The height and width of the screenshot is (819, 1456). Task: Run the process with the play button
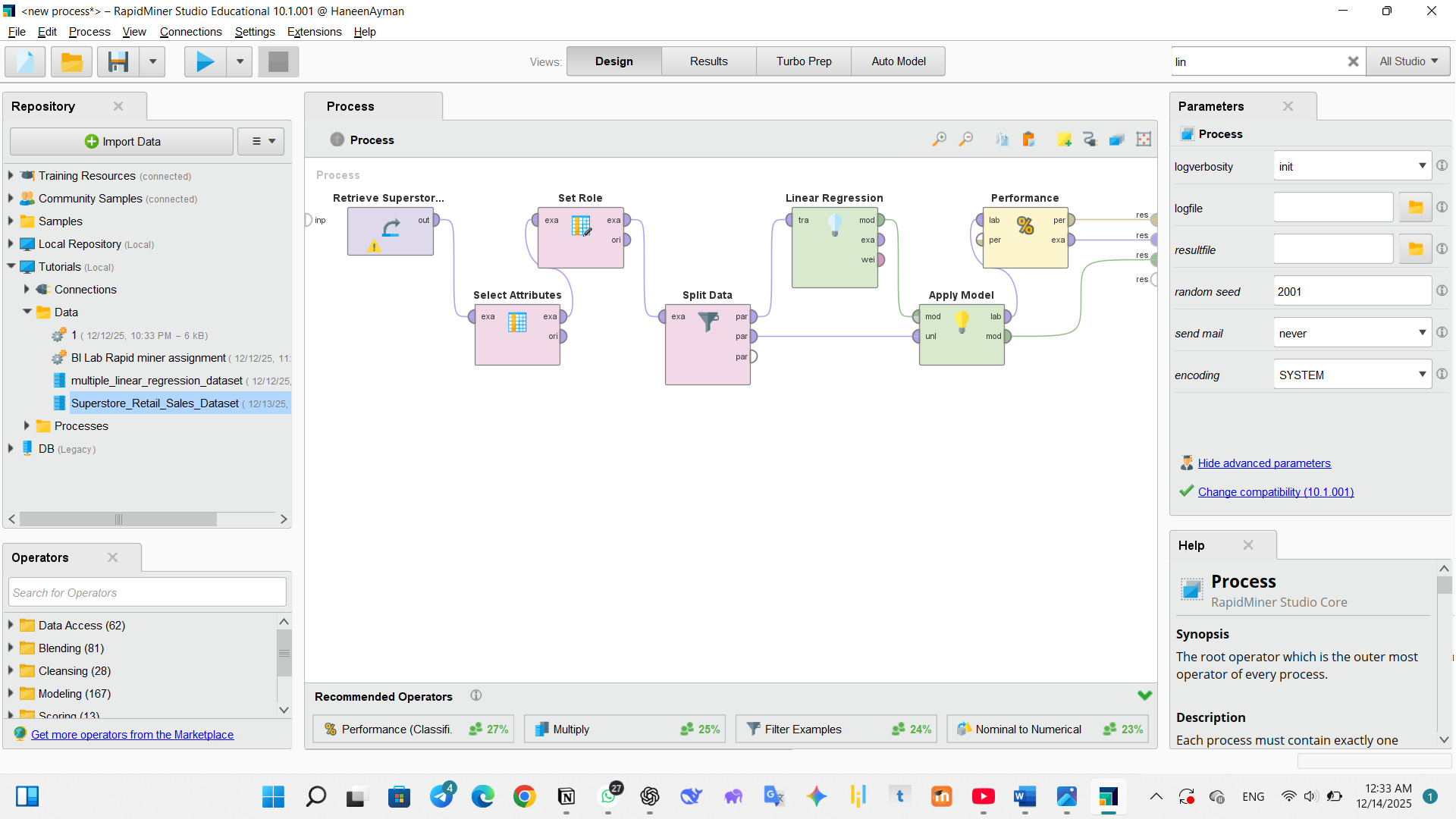(x=205, y=61)
